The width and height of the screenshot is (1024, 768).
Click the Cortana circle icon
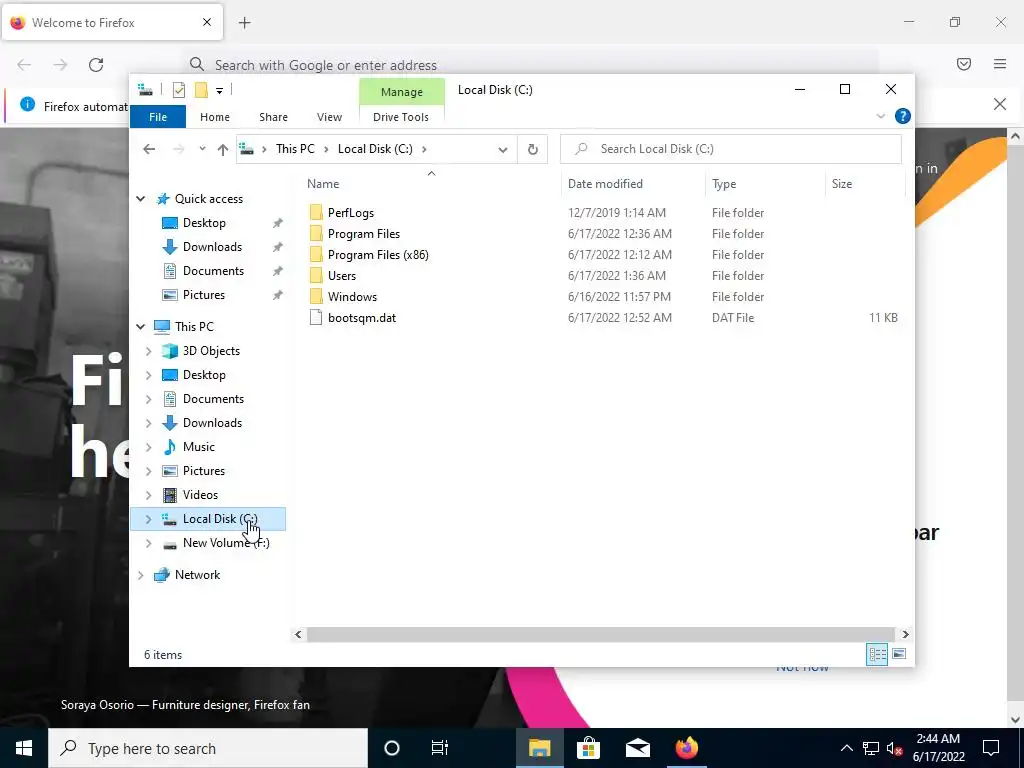[x=391, y=748]
